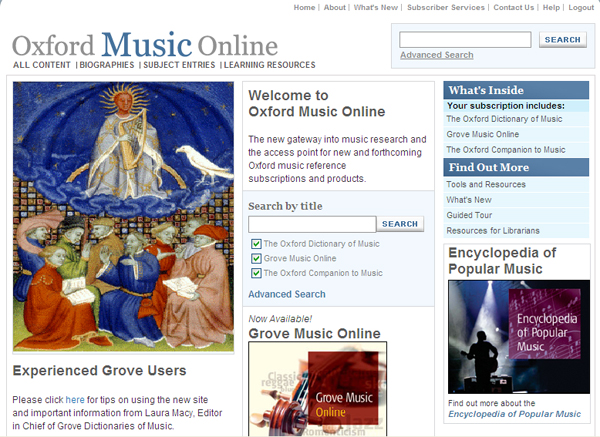Focus the header search input field

click(465, 40)
